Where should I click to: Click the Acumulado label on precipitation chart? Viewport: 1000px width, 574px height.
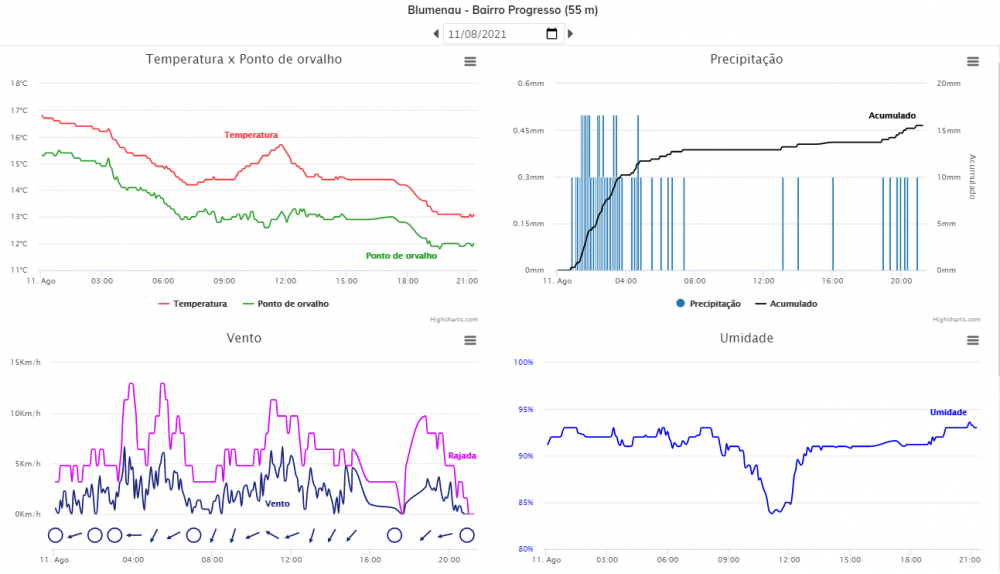click(891, 116)
